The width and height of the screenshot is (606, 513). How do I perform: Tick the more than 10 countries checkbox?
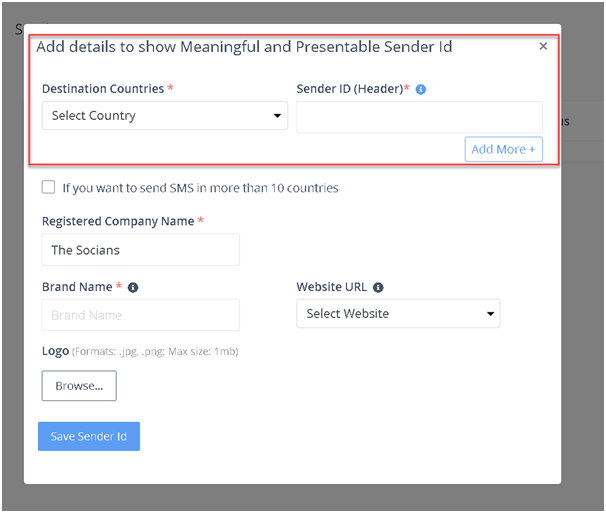(48, 187)
